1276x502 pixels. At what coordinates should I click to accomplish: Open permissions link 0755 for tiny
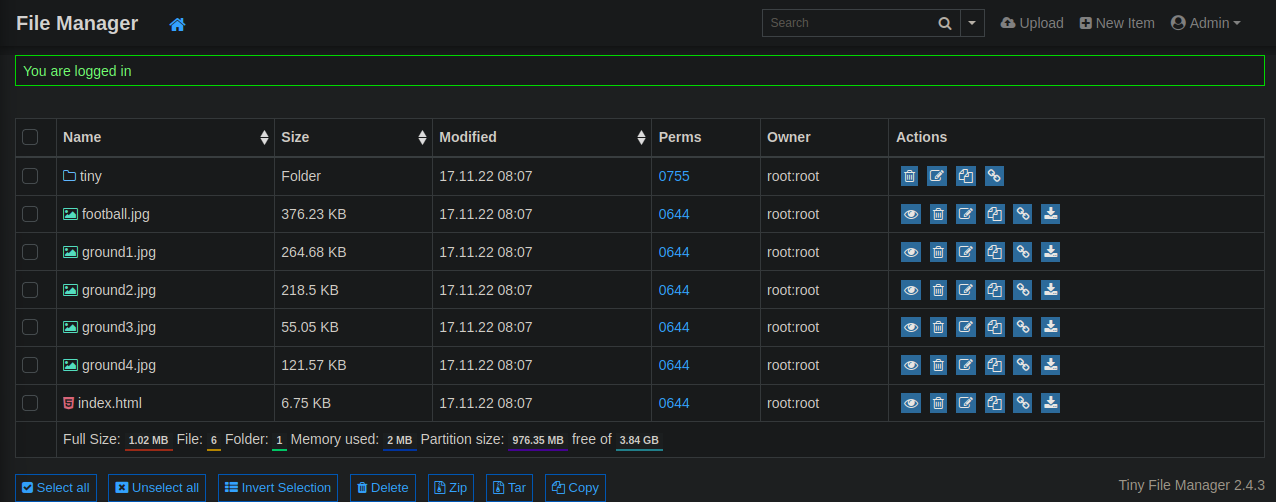(x=673, y=176)
